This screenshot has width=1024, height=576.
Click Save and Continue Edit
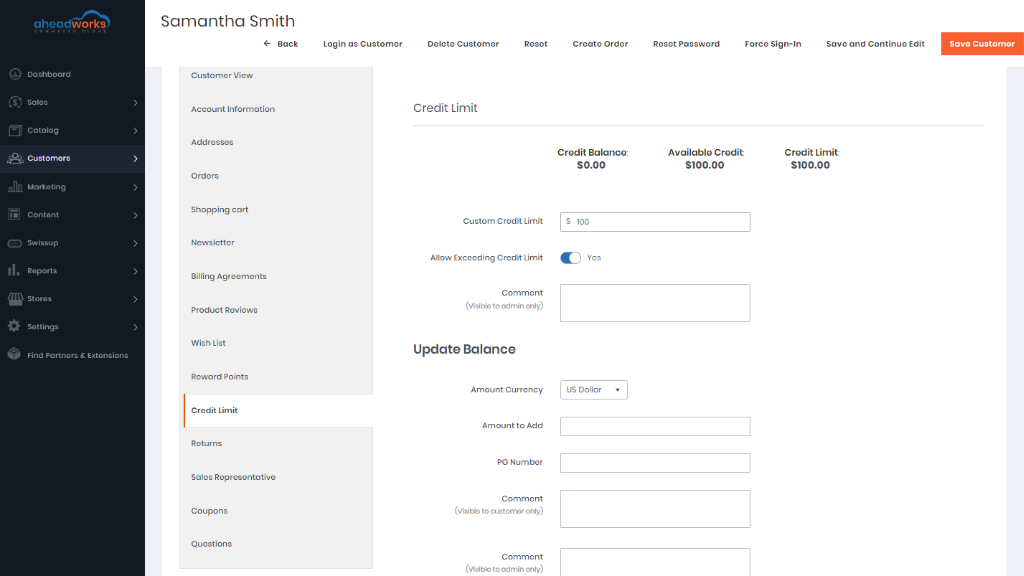875,44
